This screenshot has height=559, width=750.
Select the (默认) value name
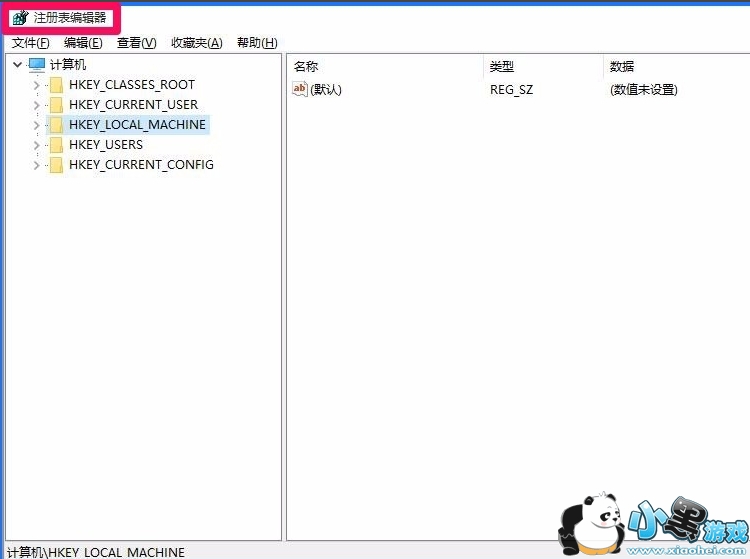point(326,89)
